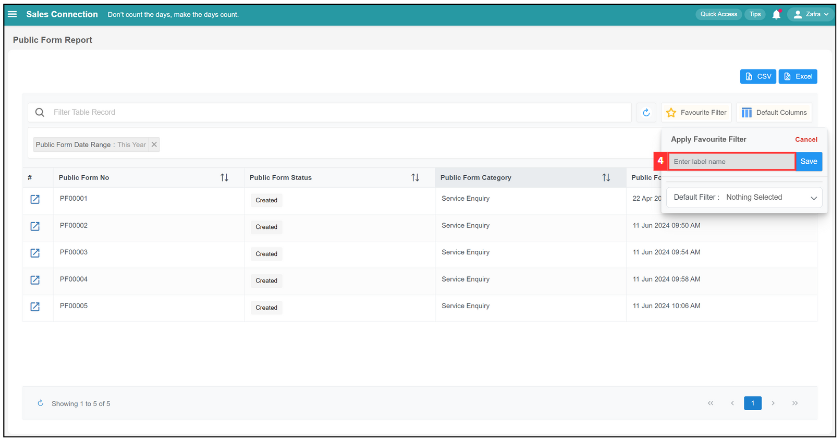Screen dimensions: 839x443
Task: Click the PF00005 form number
Action: coord(73,305)
